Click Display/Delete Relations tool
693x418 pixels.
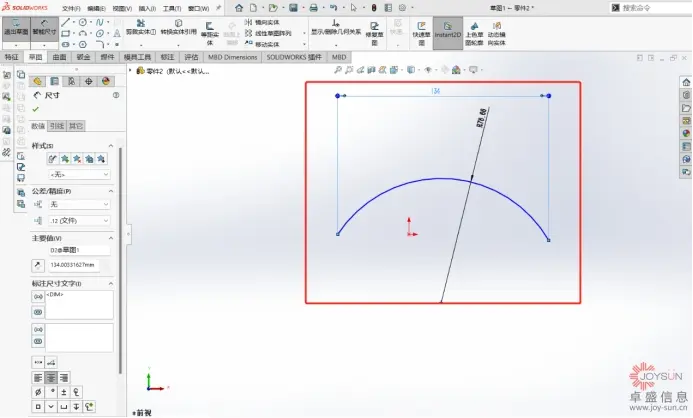coord(336,27)
